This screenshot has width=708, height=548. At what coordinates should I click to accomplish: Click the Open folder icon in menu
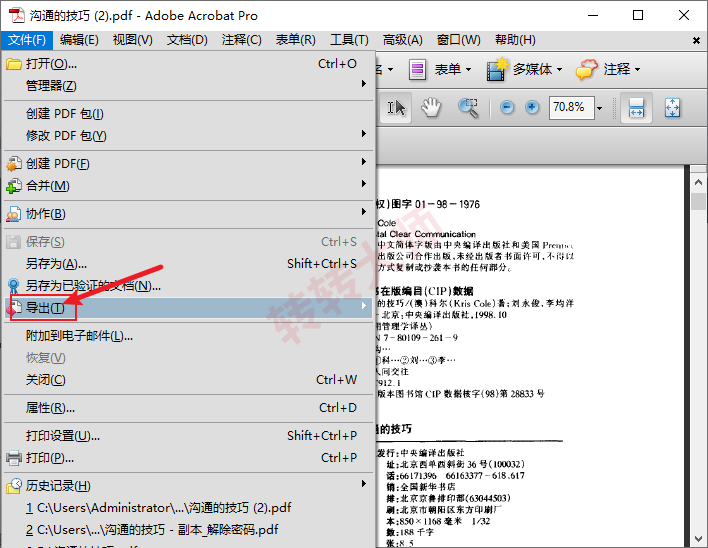click(14, 64)
